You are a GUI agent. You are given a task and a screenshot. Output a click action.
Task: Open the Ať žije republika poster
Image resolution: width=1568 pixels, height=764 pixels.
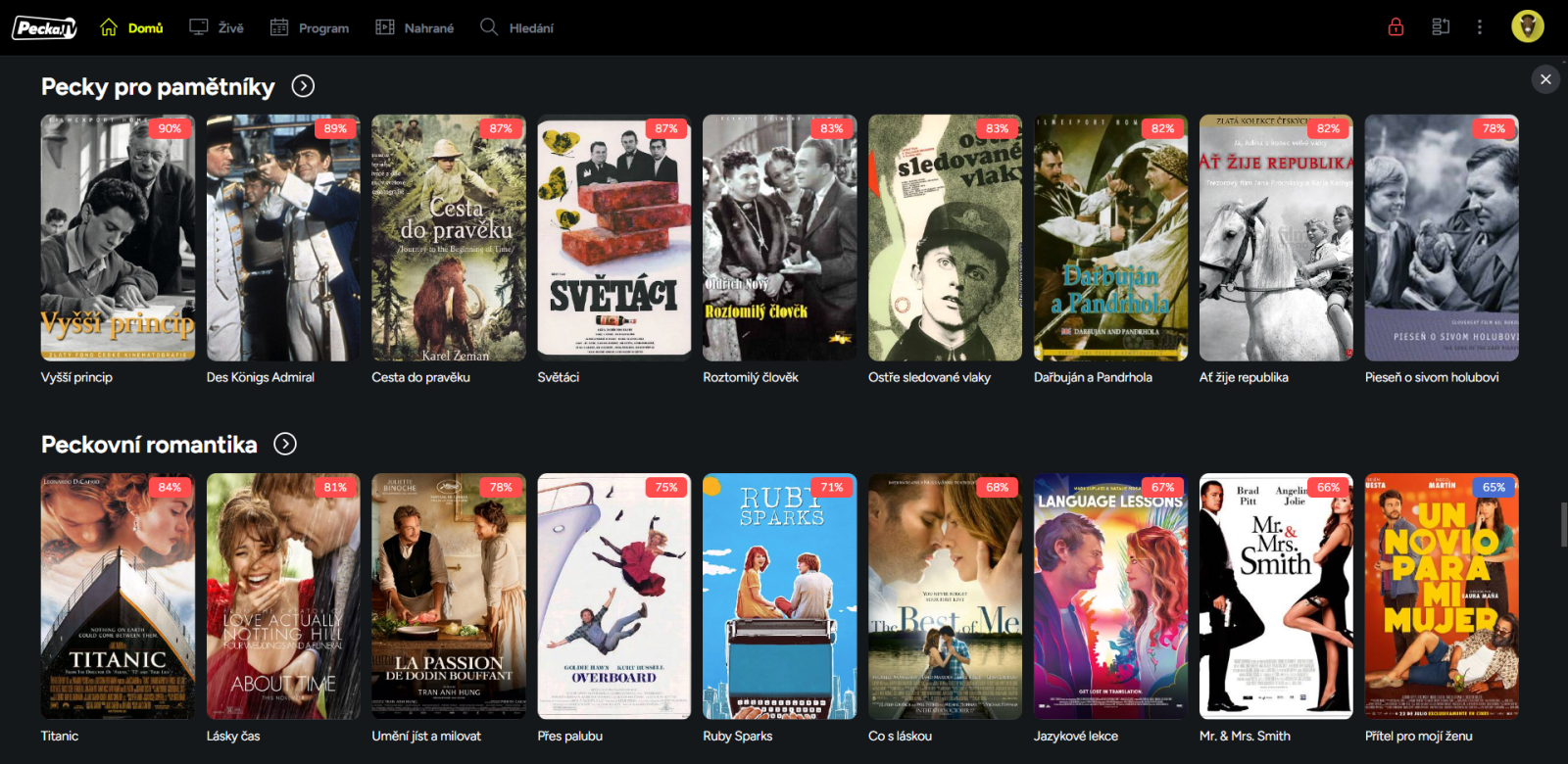(1277, 238)
